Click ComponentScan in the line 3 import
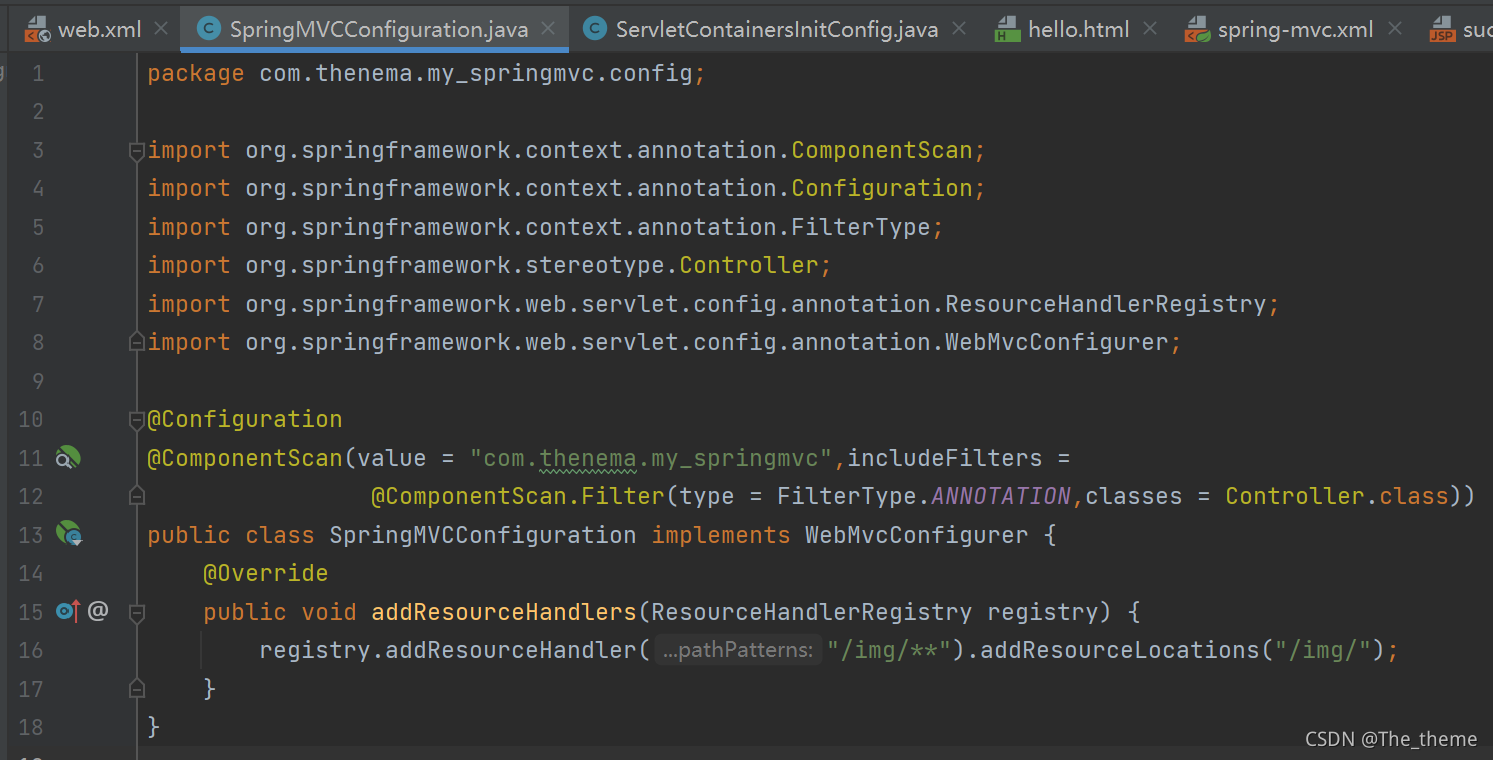This screenshot has width=1493, height=760. 882,150
